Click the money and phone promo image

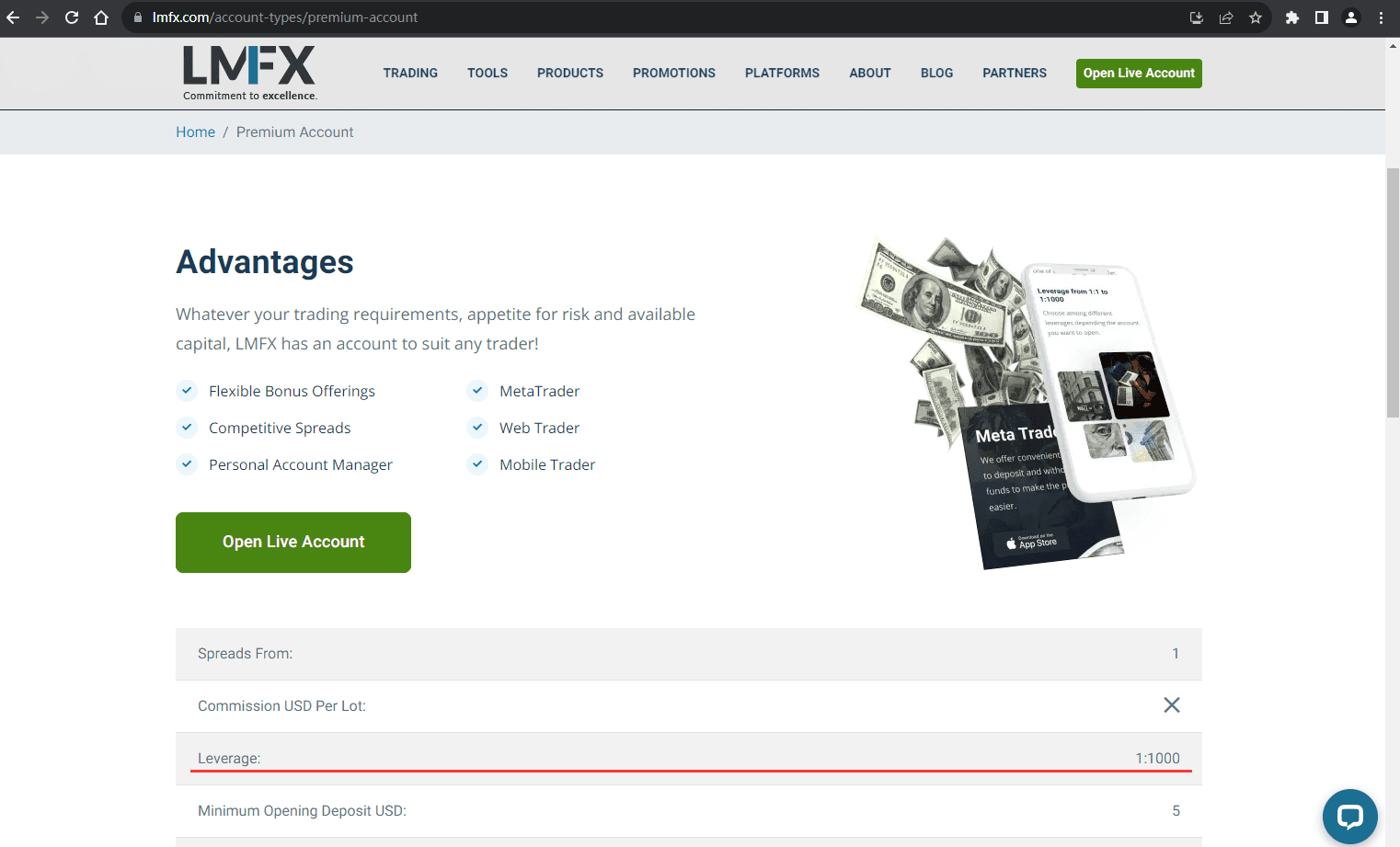click(x=1027, y=404)
